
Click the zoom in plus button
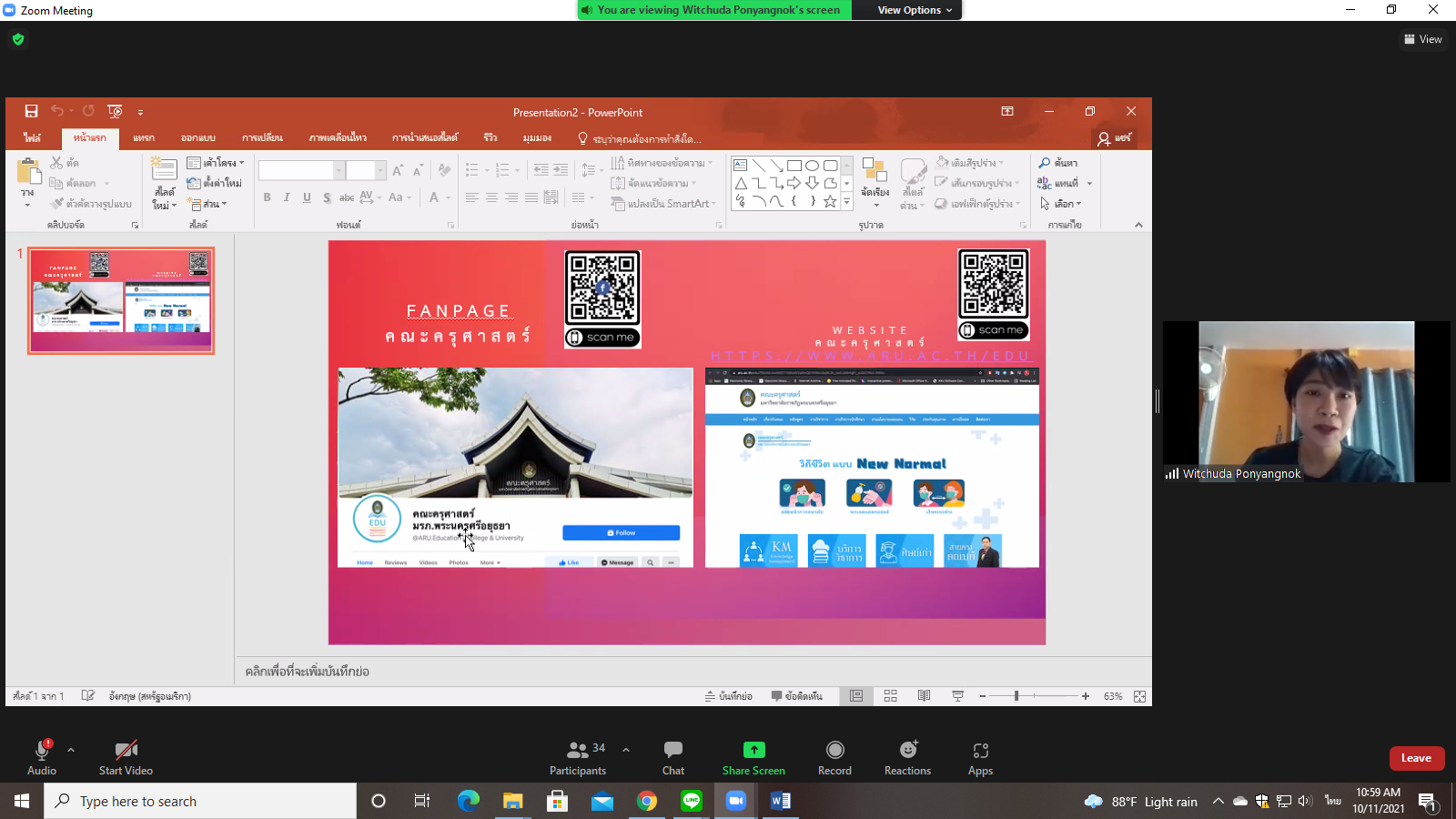pyautogui.click(x=1086, y=696)
